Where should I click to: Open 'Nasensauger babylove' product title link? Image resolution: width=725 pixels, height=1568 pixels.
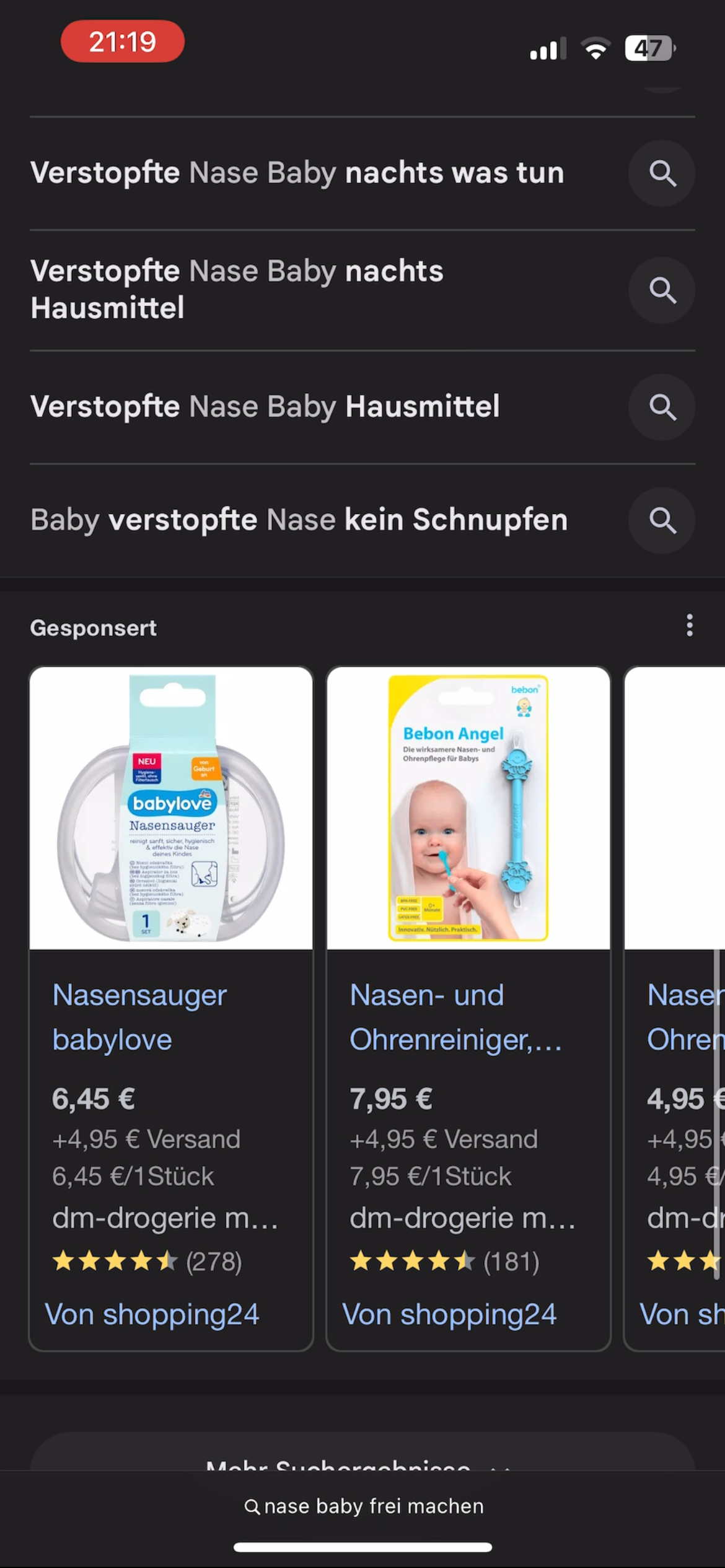pyautogui.click(x=140, y=1017)
